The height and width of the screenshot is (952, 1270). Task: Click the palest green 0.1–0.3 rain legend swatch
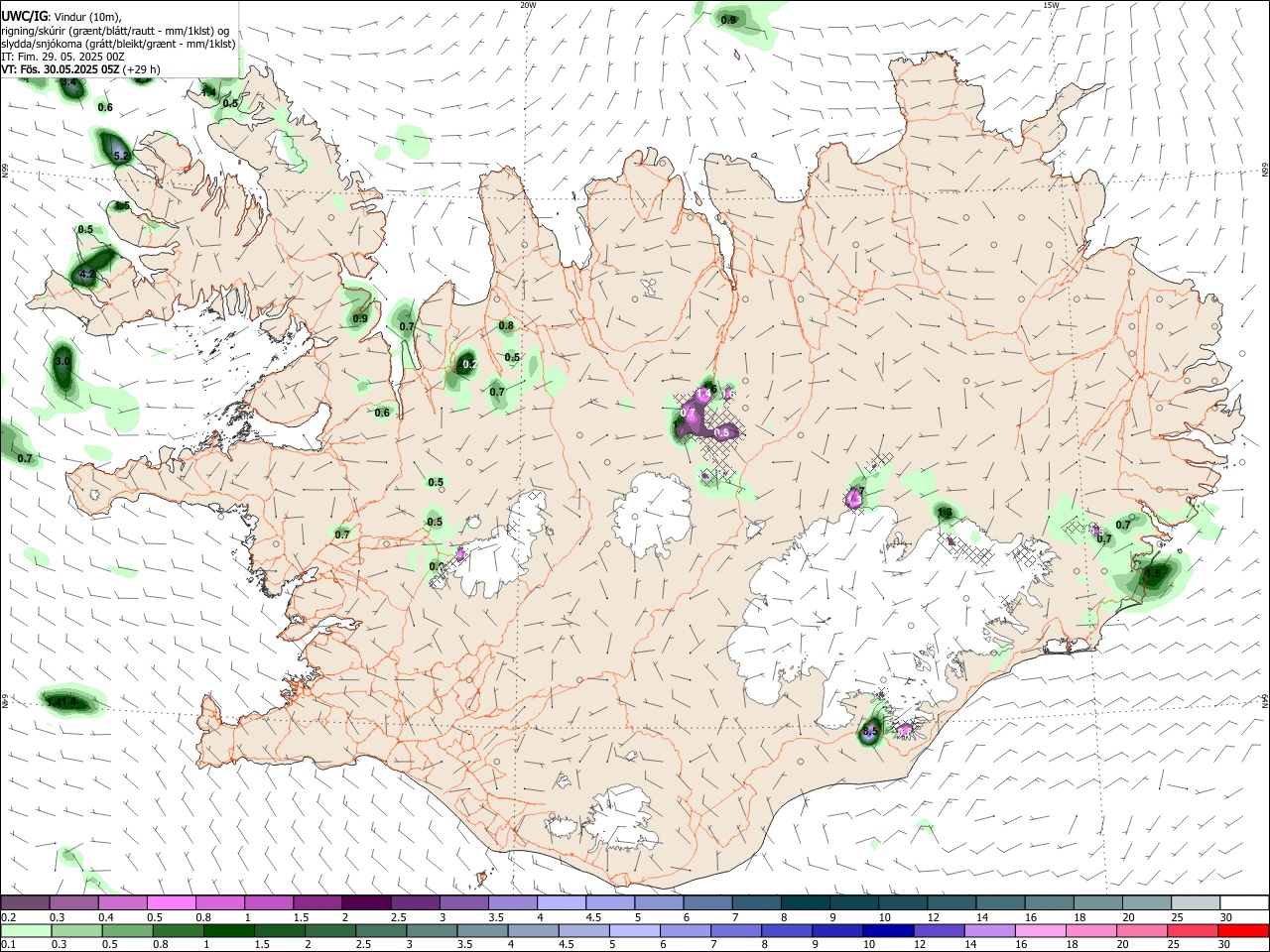coord(26,930)
